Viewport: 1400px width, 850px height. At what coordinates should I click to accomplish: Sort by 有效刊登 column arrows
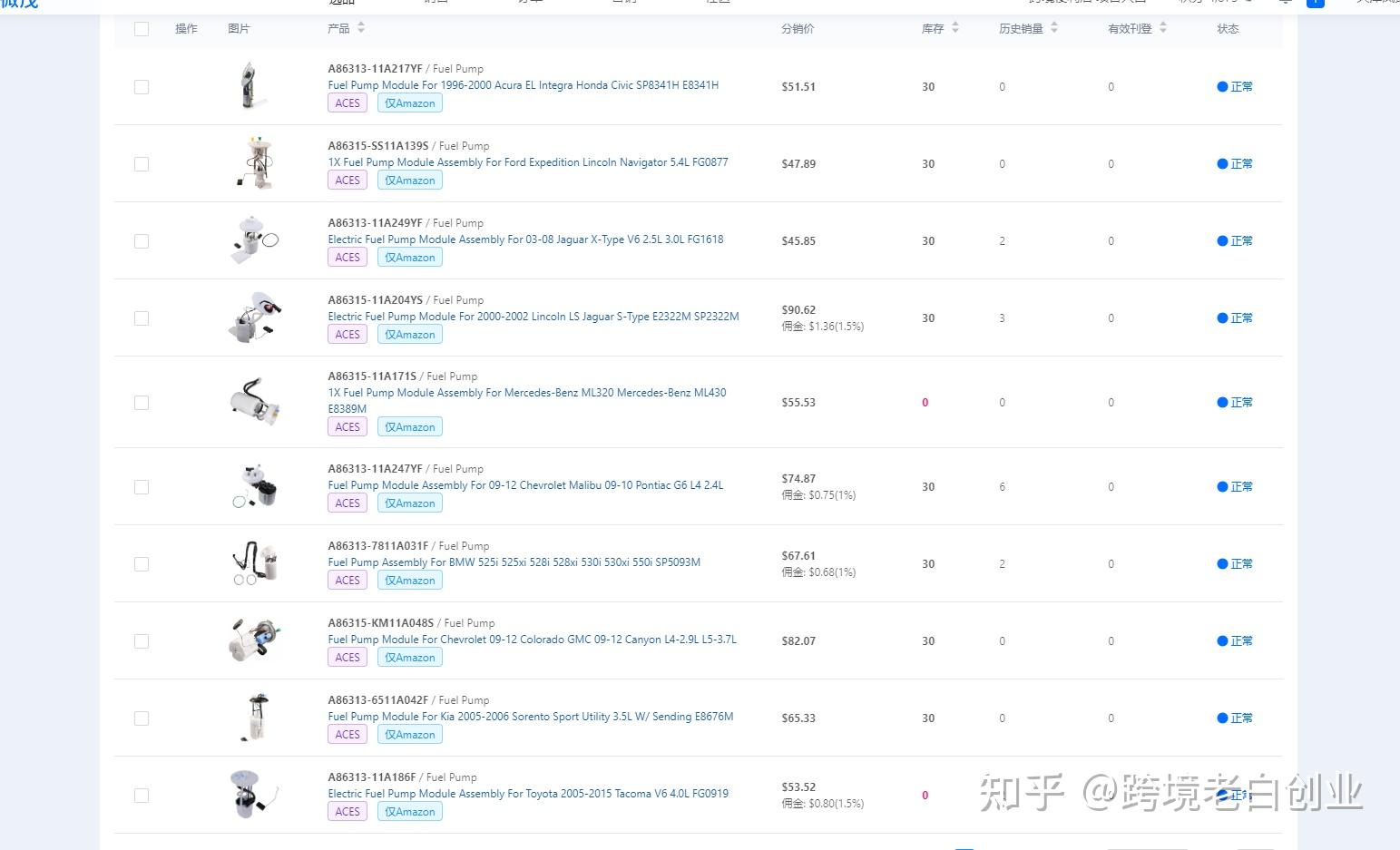1163,28
